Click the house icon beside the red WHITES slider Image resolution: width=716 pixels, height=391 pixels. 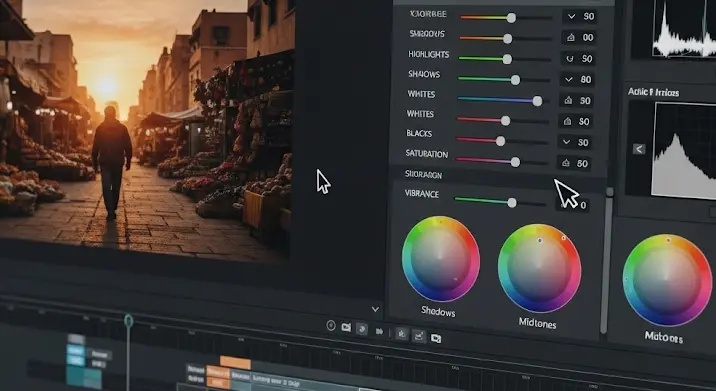click(x=568, y=121)
